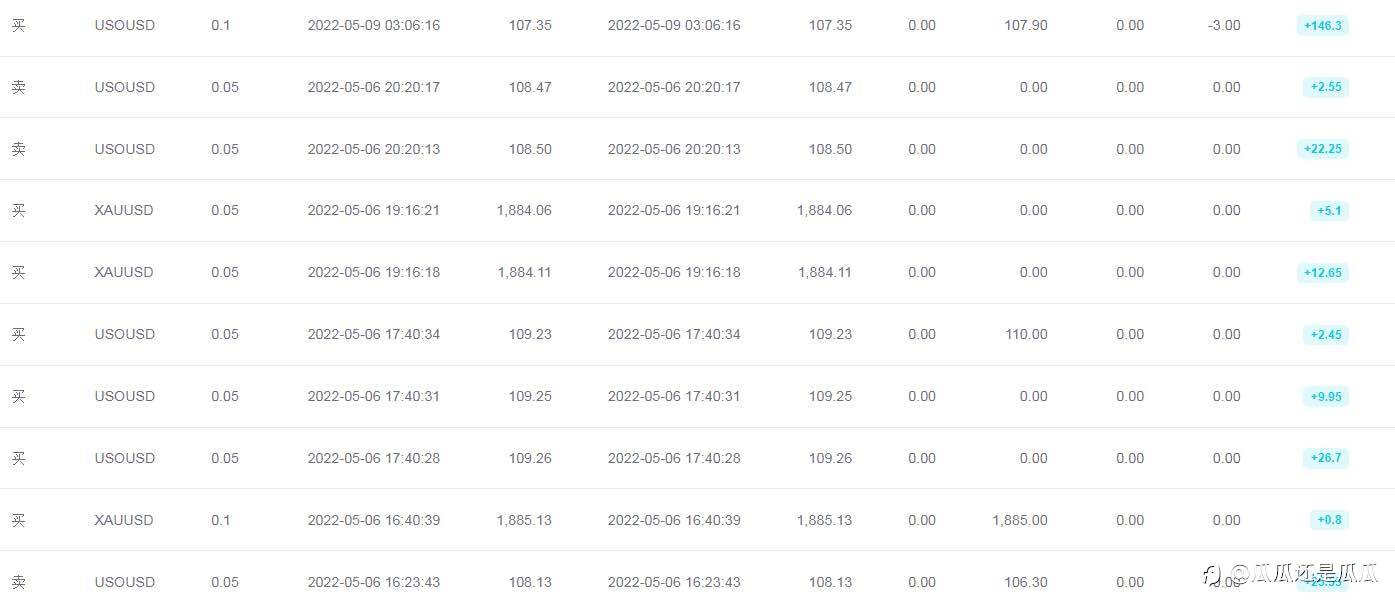Screen dimensions: 1395x611
Task: Select the 2022-05-06 17:40:28 open time cell
Action: click(x=373, y=458)
